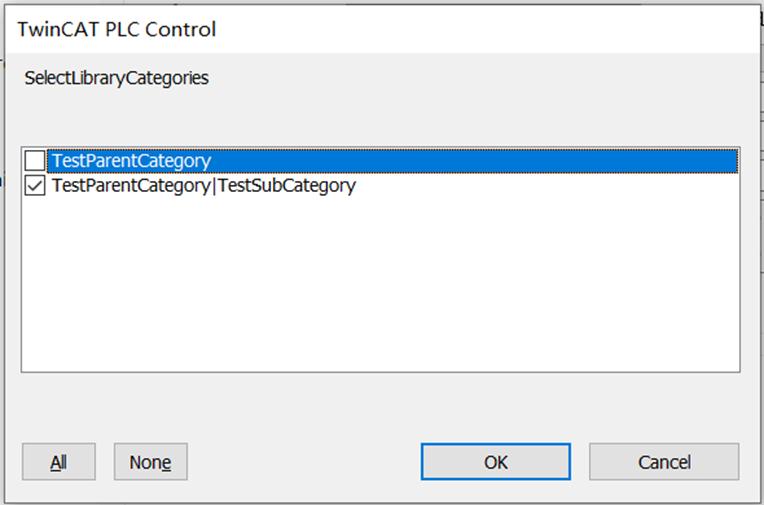This screenshot has height=505, width=764.
Task: Select the TestParentCategory|TestSubCategory list entry
Action: point(203,186)
